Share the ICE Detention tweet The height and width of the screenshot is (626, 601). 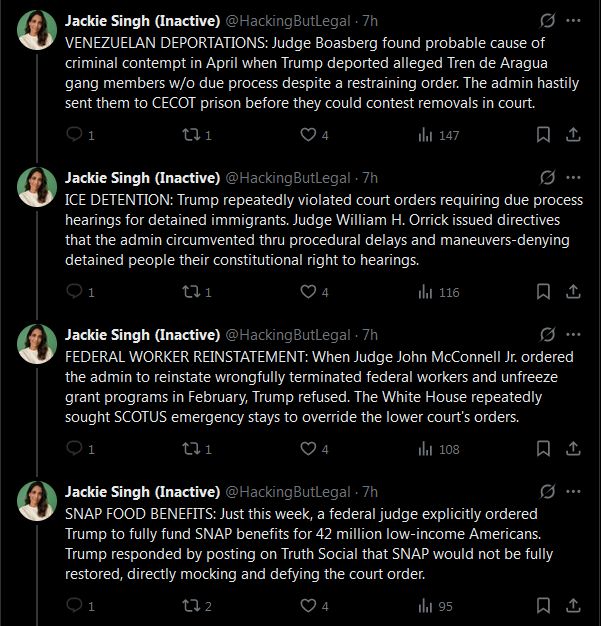click(573, 292)
